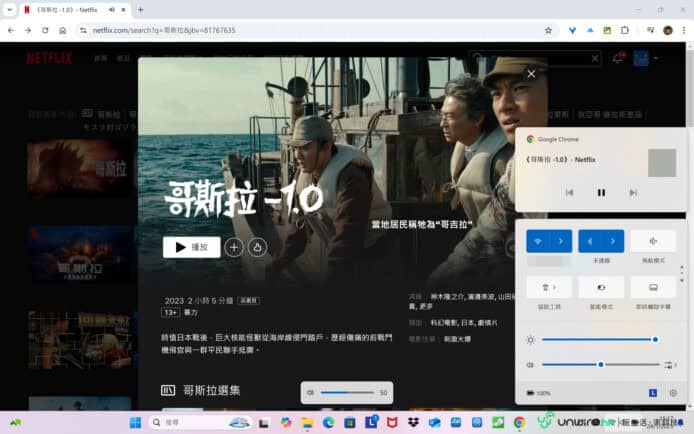Viewport: 694px width, 434px height.
Task: Click the Windows taskbar search box
Action: coord(201,422)
